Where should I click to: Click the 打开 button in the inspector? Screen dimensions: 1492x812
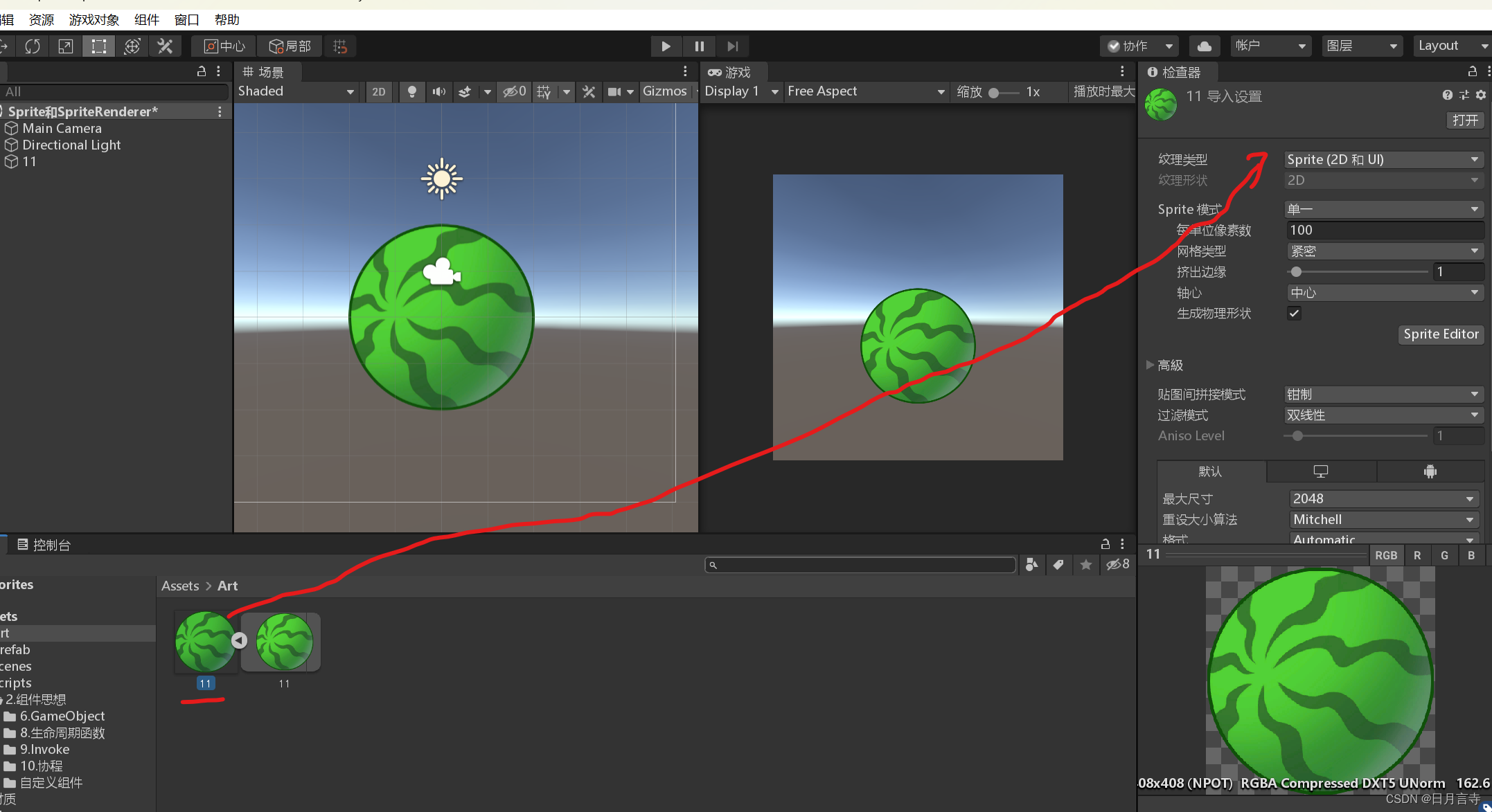click(1464, 120)
